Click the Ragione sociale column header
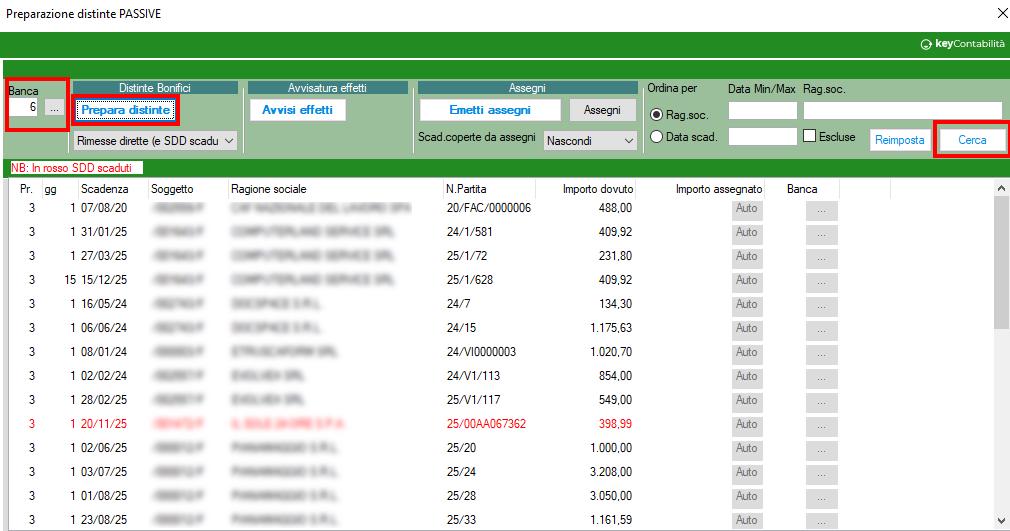Viewport: 1010px width, 531px height. pyautogui.click(x=268, y=189)
